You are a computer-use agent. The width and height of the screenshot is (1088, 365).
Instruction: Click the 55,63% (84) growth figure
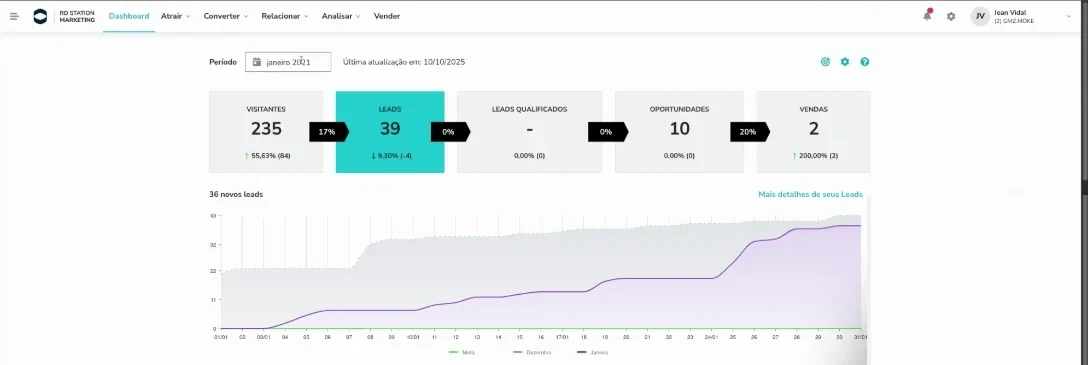[x=267, y=156]
